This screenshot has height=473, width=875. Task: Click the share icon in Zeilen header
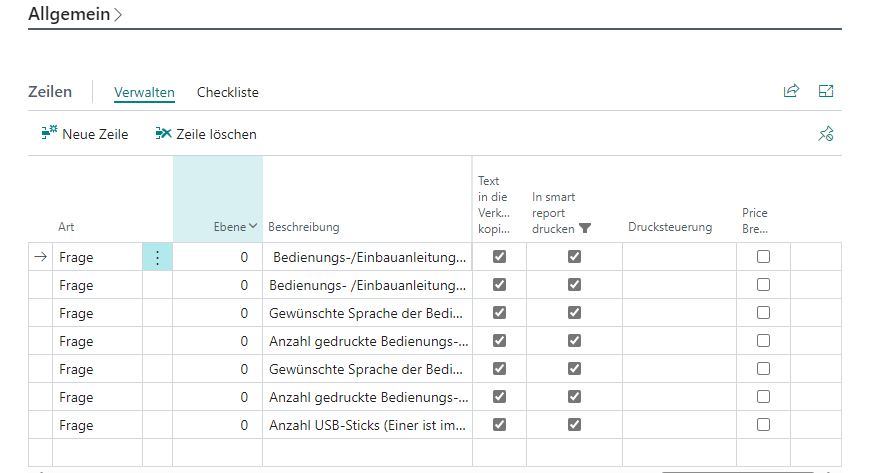coord(791,91)
